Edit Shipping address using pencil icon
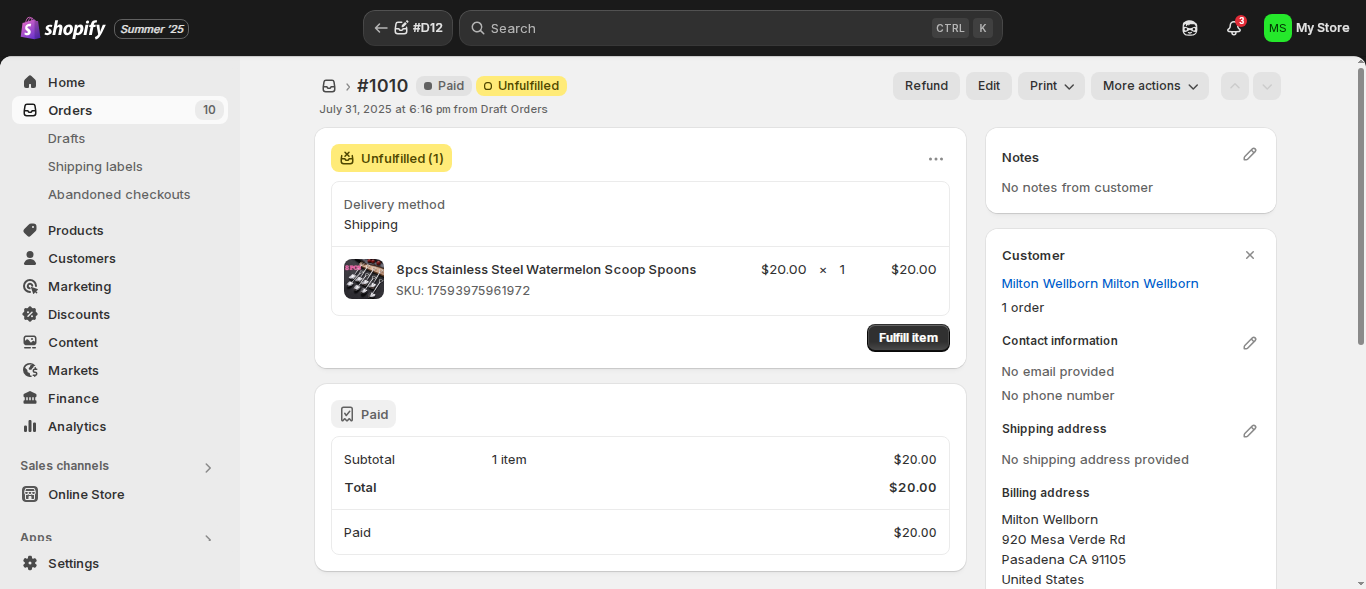This screenshot has height=589, width=1366. (1249, 431)
